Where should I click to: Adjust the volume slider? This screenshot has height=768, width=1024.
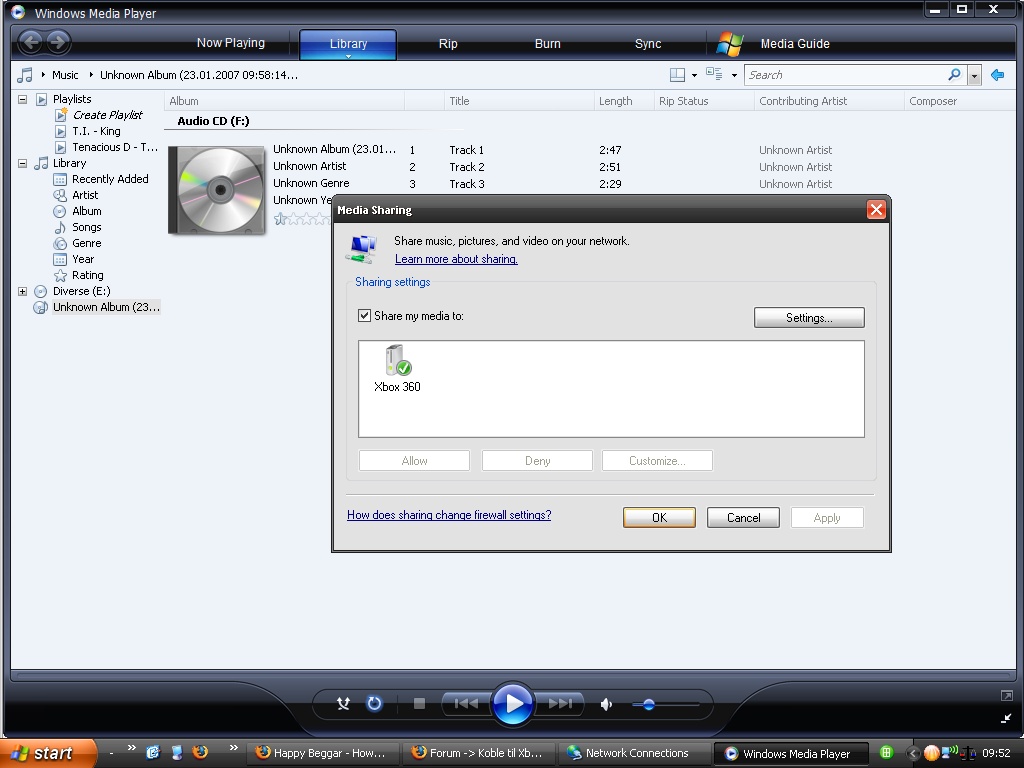pyautogui.click(x=648, y=704)
